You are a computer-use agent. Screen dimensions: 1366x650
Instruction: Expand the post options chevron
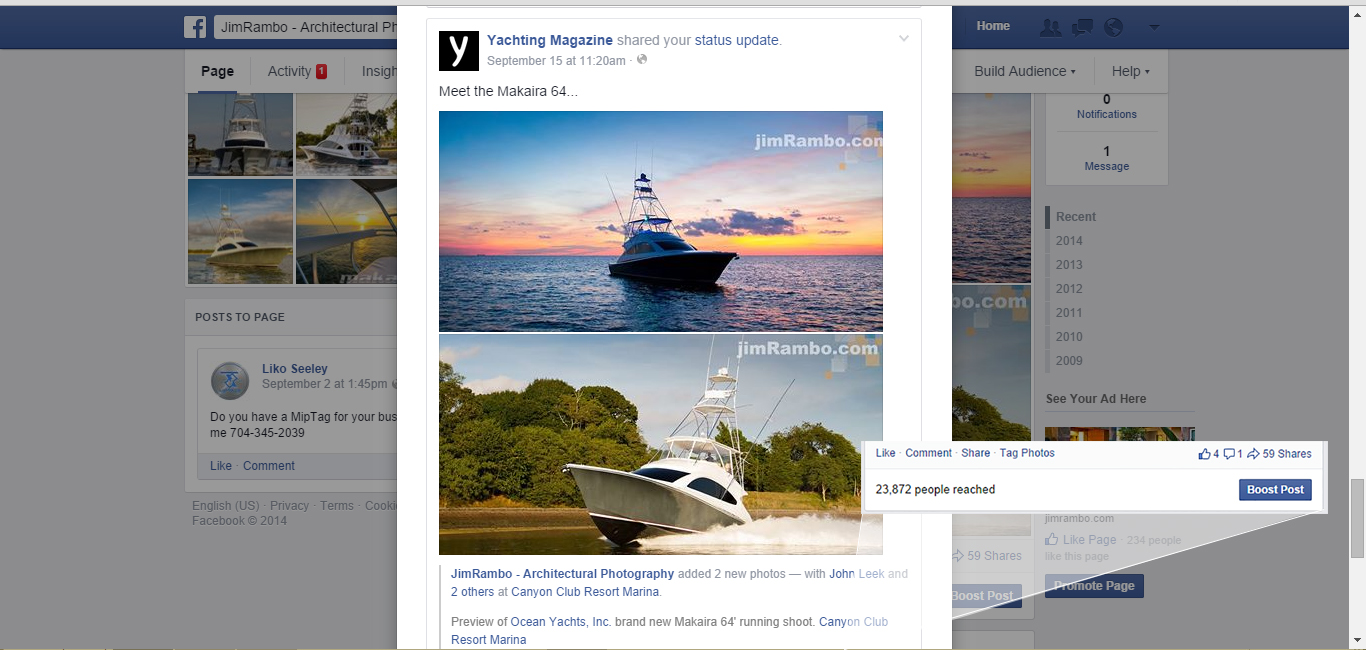click(x=904, y=39)
